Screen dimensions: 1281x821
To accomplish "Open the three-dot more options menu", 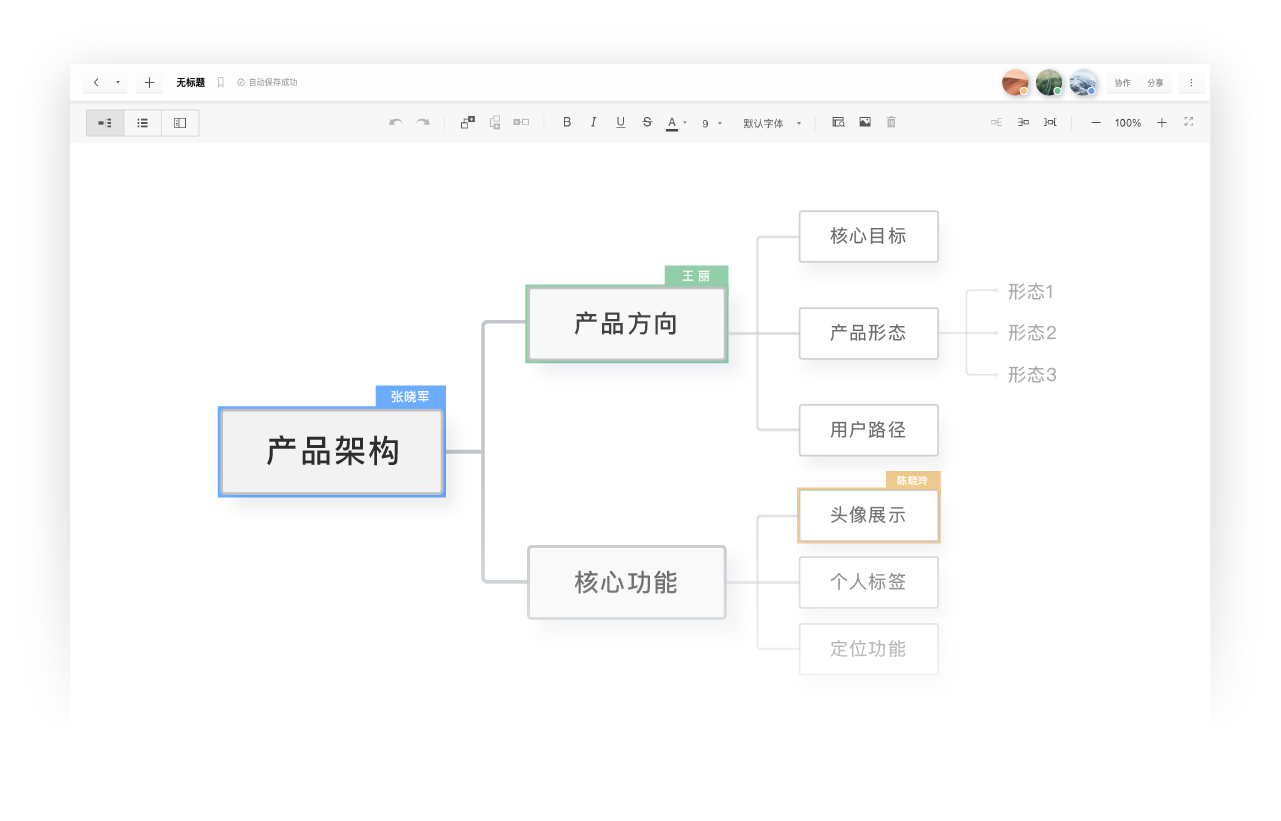I will (1191, 82).
